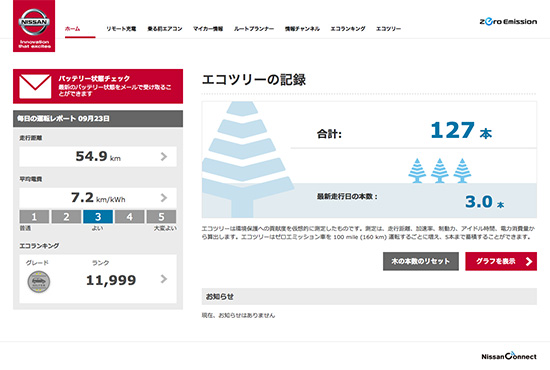Click the 現在、お知らせはありません text

tap(239, 315)
